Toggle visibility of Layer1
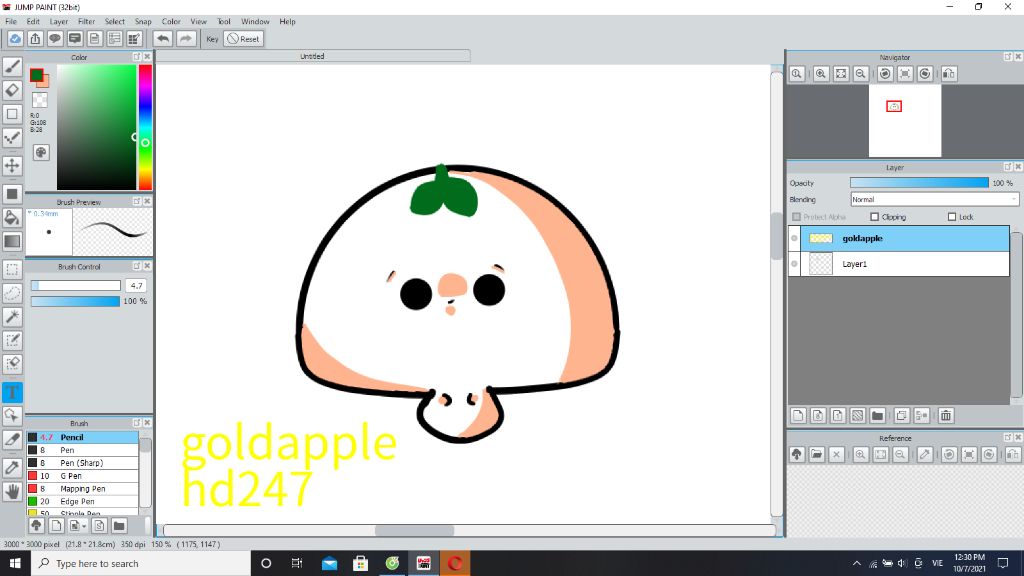The image size is (1024, 576). [x=795, y=264]
